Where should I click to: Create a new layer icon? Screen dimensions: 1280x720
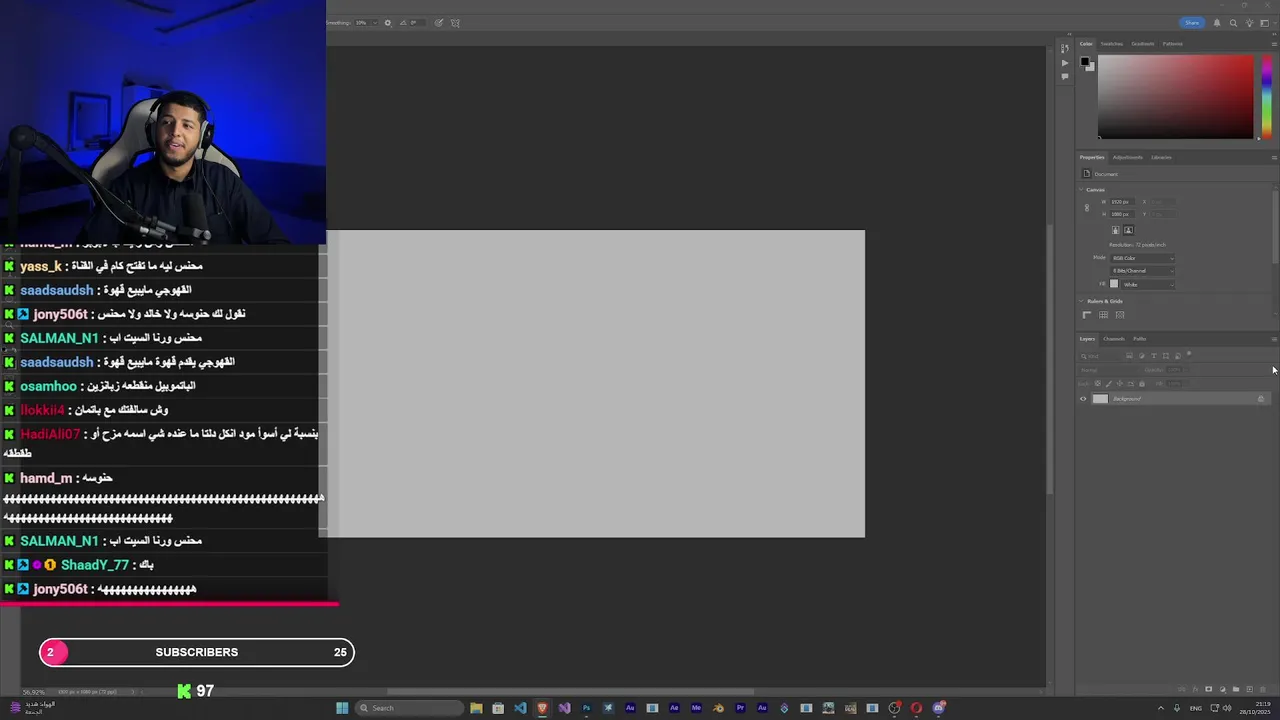pos(1250,689)
